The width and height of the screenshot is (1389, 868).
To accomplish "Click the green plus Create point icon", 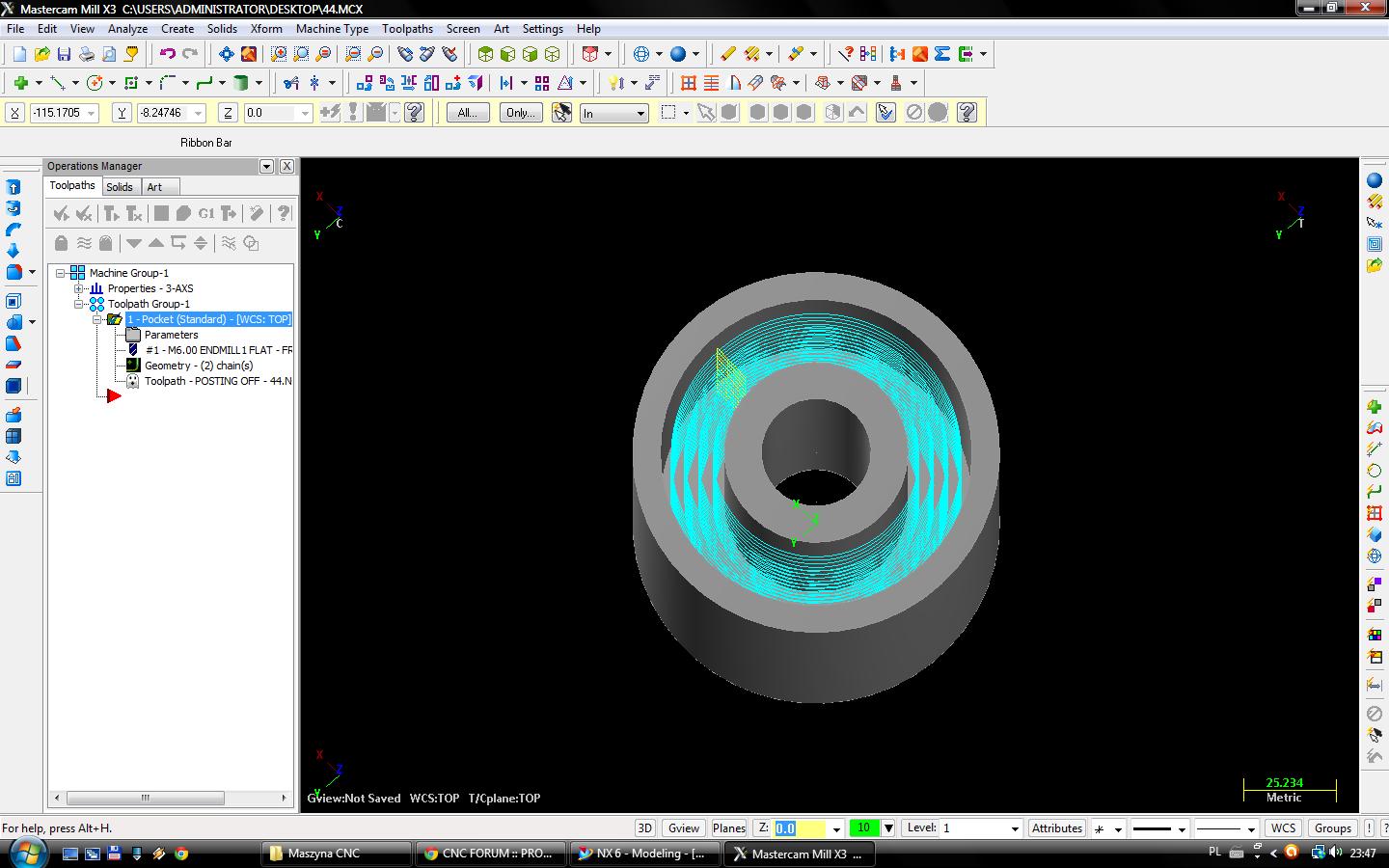I will click(20, 83).
